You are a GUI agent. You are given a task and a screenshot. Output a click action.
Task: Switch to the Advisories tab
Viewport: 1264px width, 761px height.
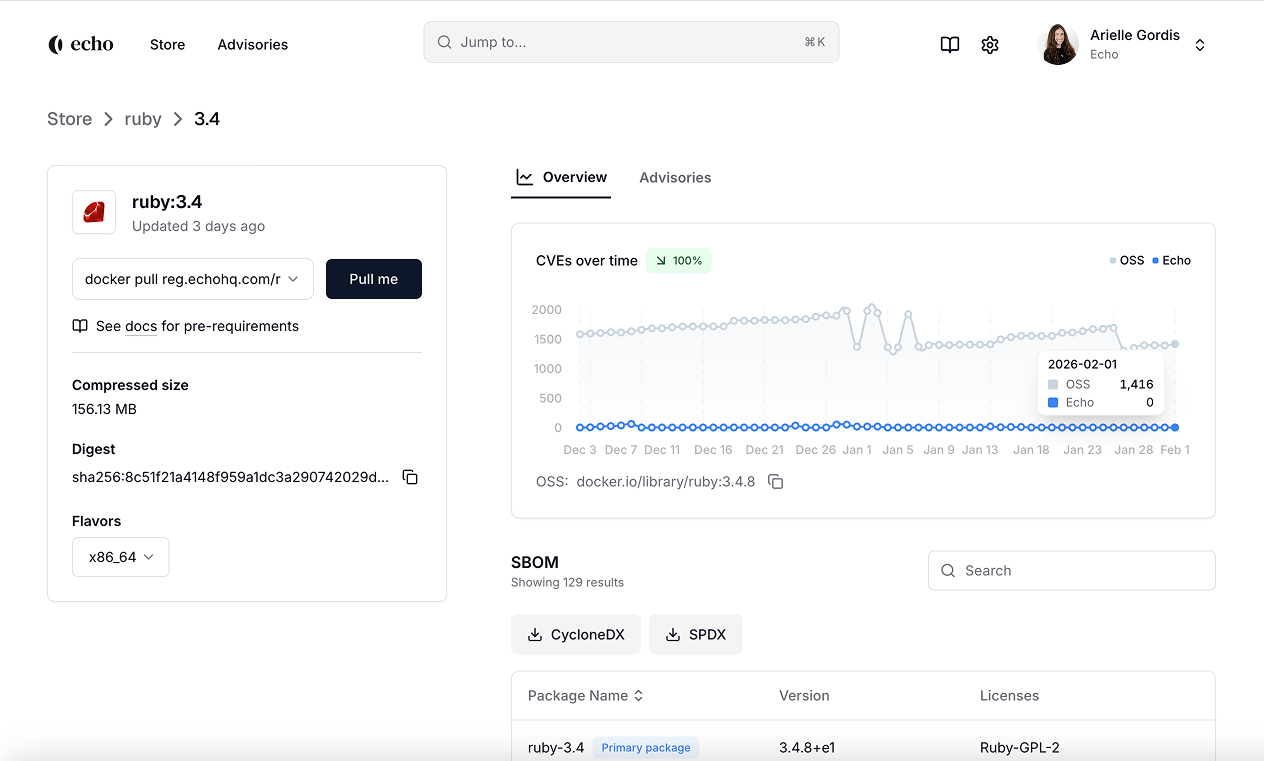pyautogui.click(x=675, y=178)
